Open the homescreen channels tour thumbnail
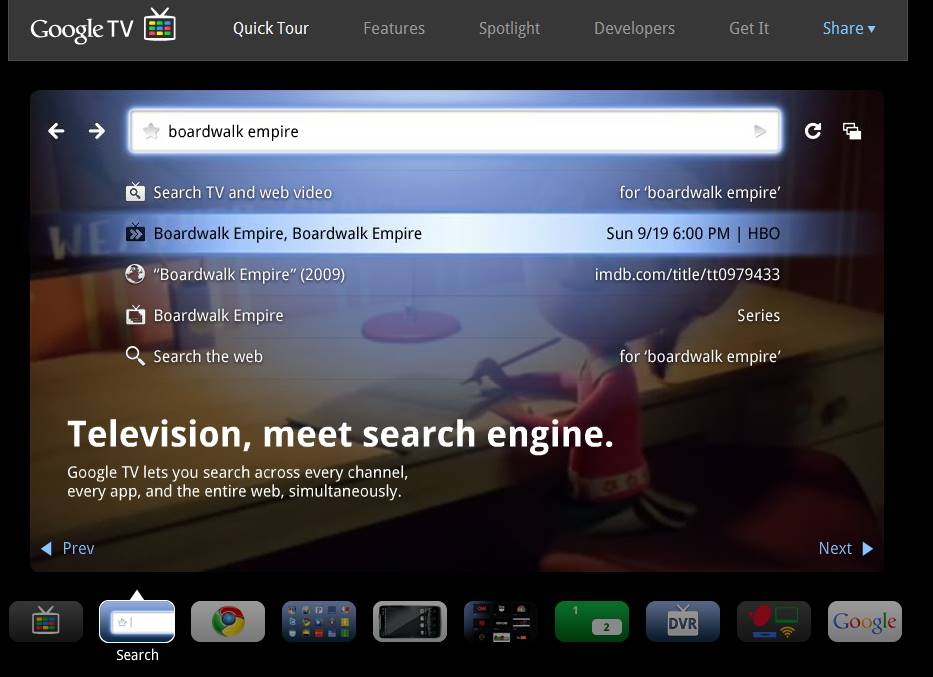 (x=501, y=621)
